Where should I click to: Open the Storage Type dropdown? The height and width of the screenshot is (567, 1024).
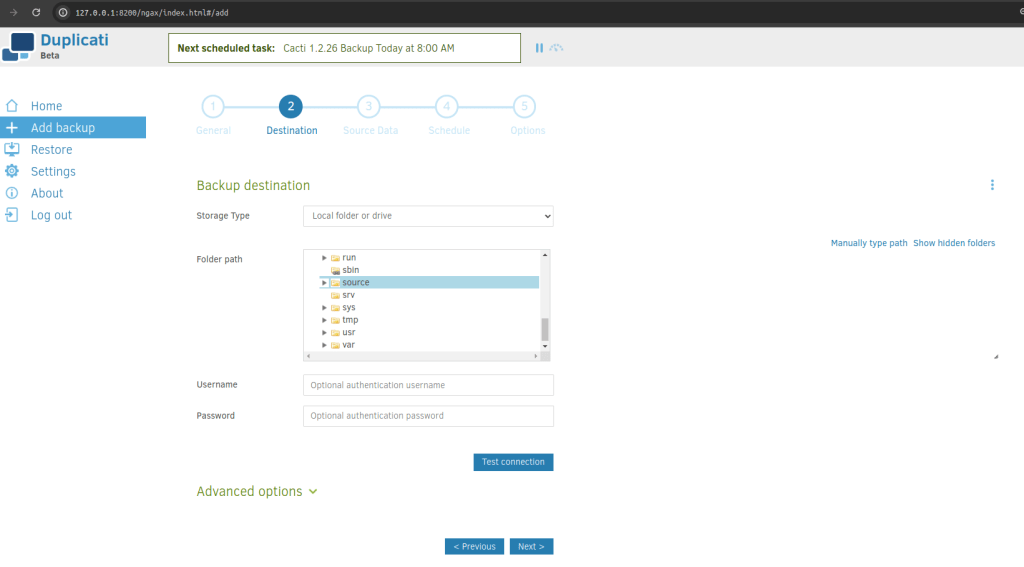click(x=428, y=216)
